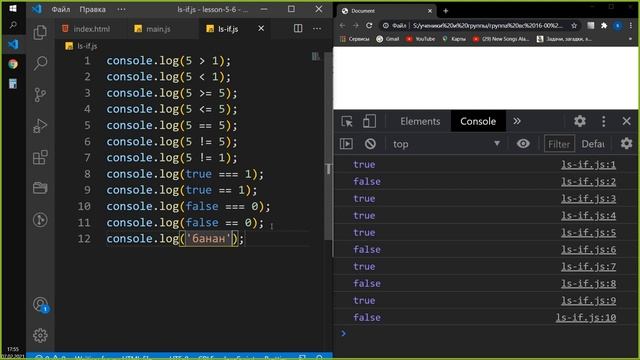Open Chrome from the taskbar
The width and height of the screenshot is (640, 360).
click(13, 64)
